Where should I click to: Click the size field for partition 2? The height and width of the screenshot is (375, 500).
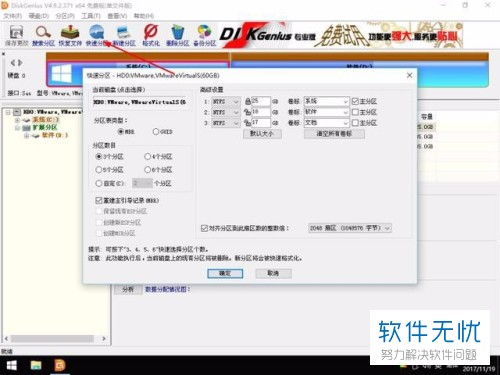pos(260,112)
